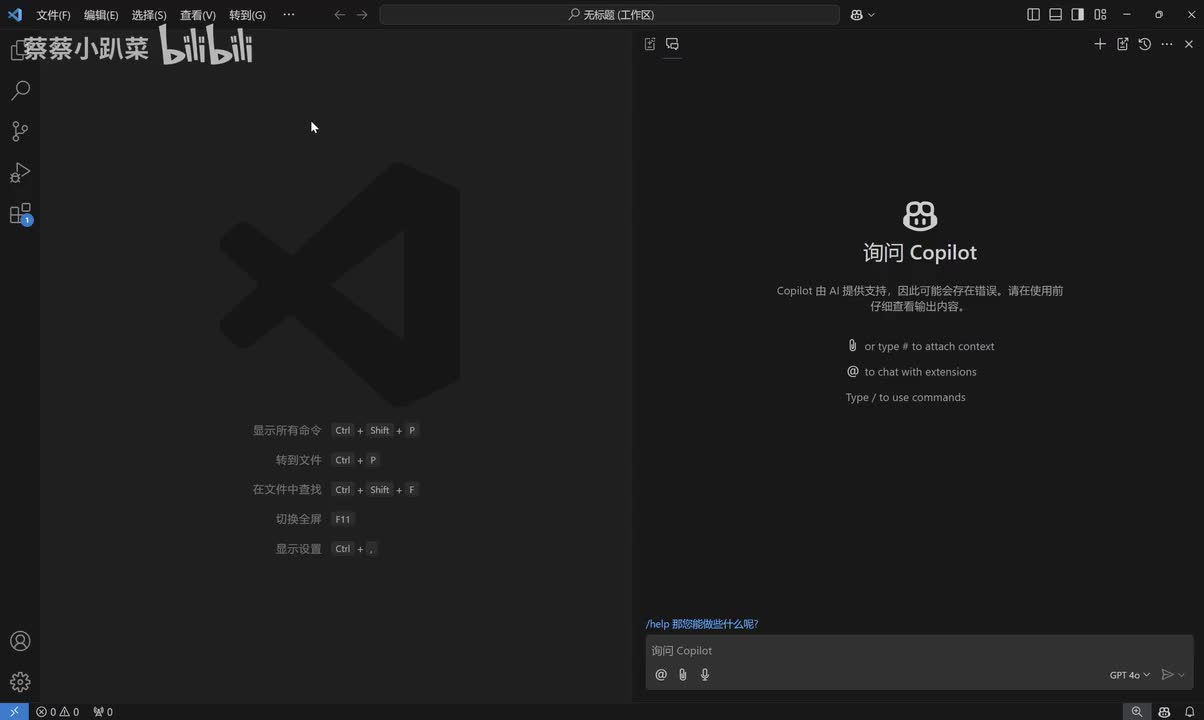The height and width of the screenshot is (720, 1204).
Task: Toggle bottom panel layout button
Action: [x=1056, y=15]
